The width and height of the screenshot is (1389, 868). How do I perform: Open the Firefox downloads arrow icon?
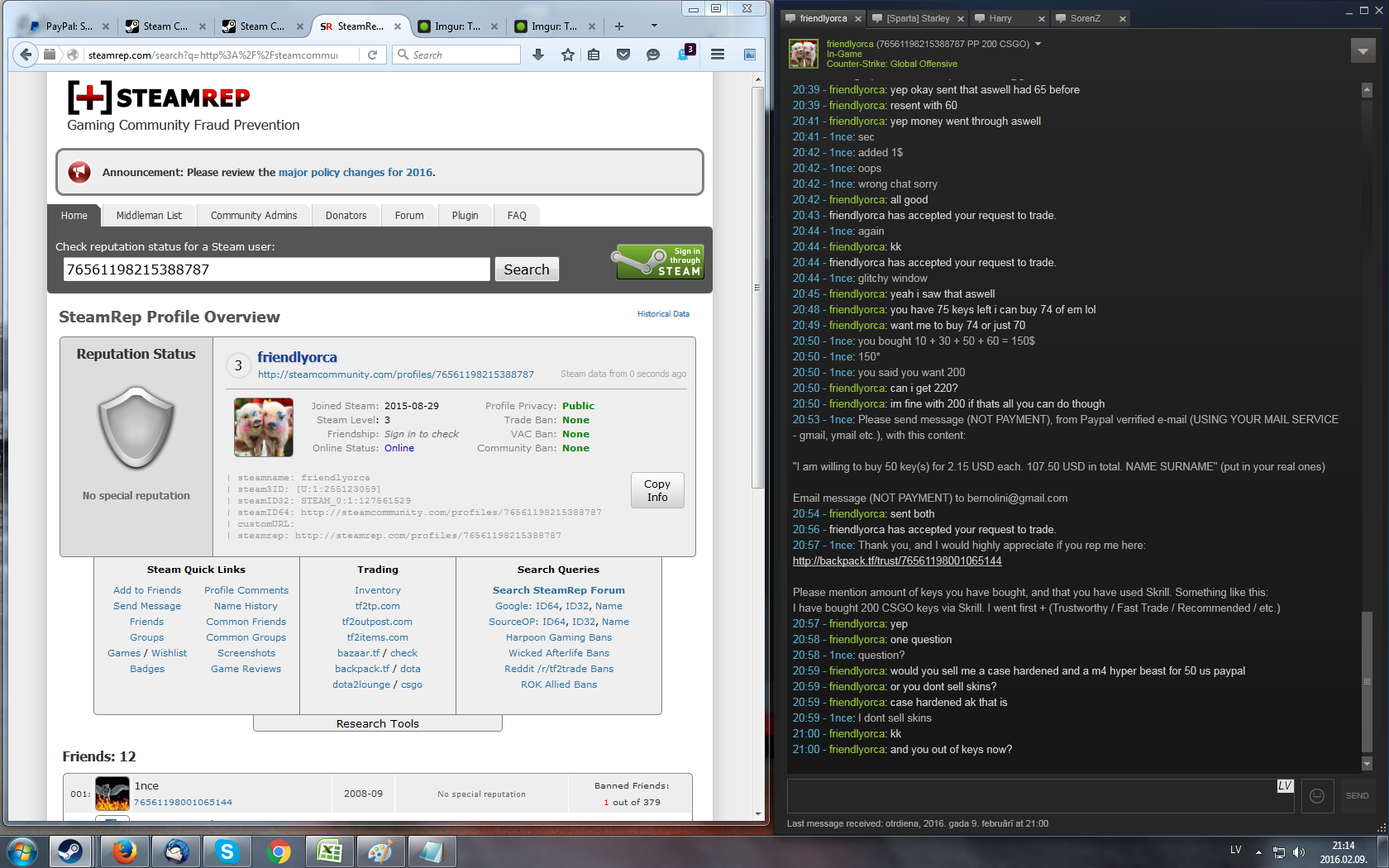pyautogui.click(x=538, y=55)
